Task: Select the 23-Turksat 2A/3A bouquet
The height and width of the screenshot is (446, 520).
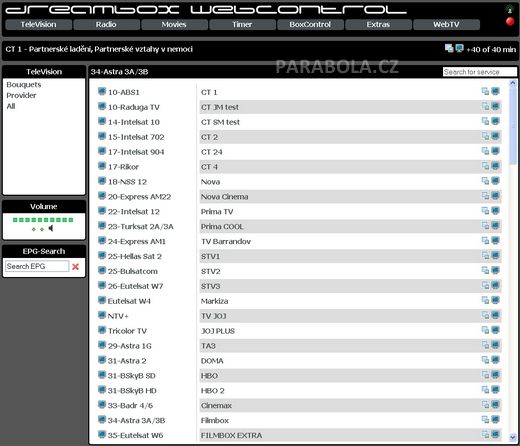Action: point(141,227)
